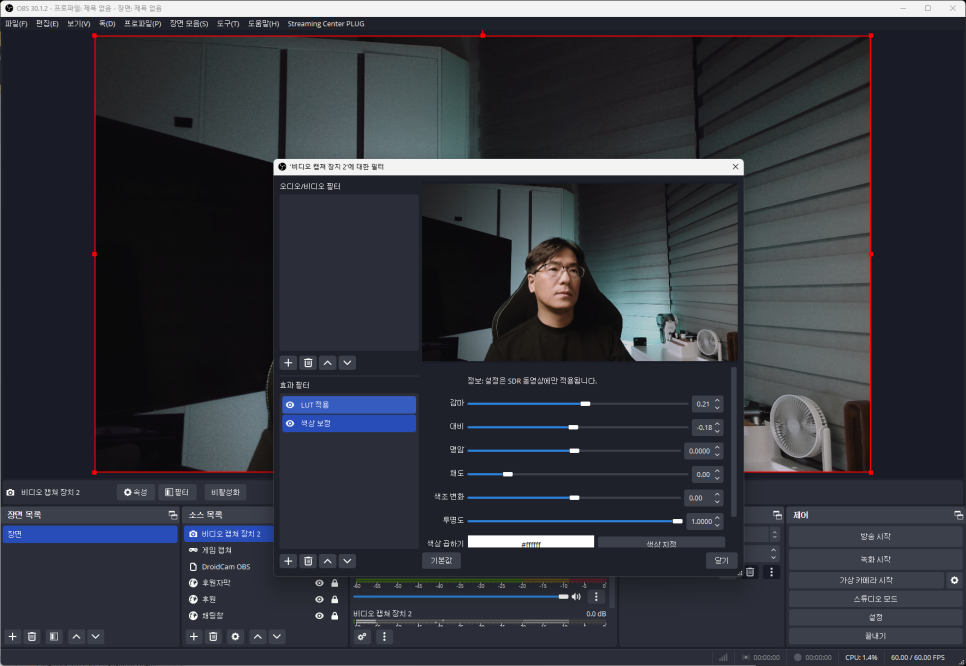Toggle visibility of LUT 적용 filter
This screenshot has width=966, height=666.
click(x=290, y=405)
